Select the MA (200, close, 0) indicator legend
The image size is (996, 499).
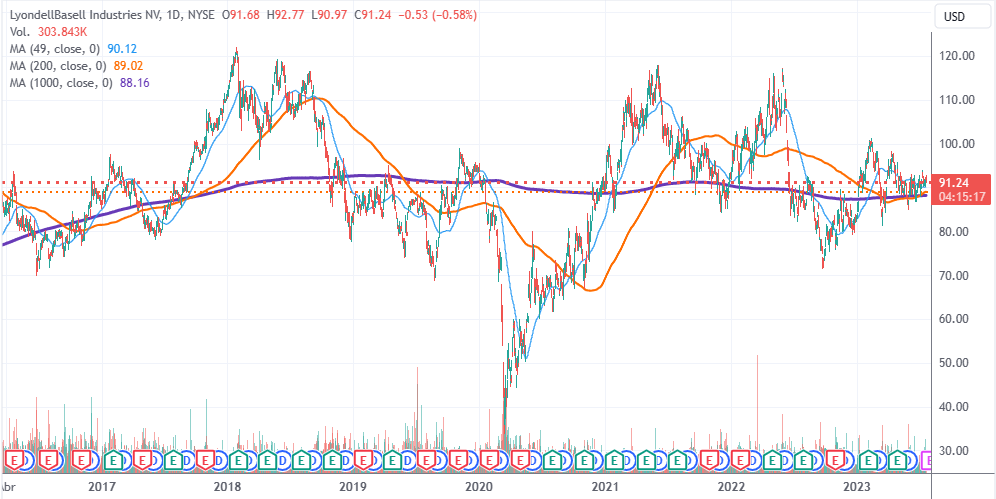click(x=58, y=65)
